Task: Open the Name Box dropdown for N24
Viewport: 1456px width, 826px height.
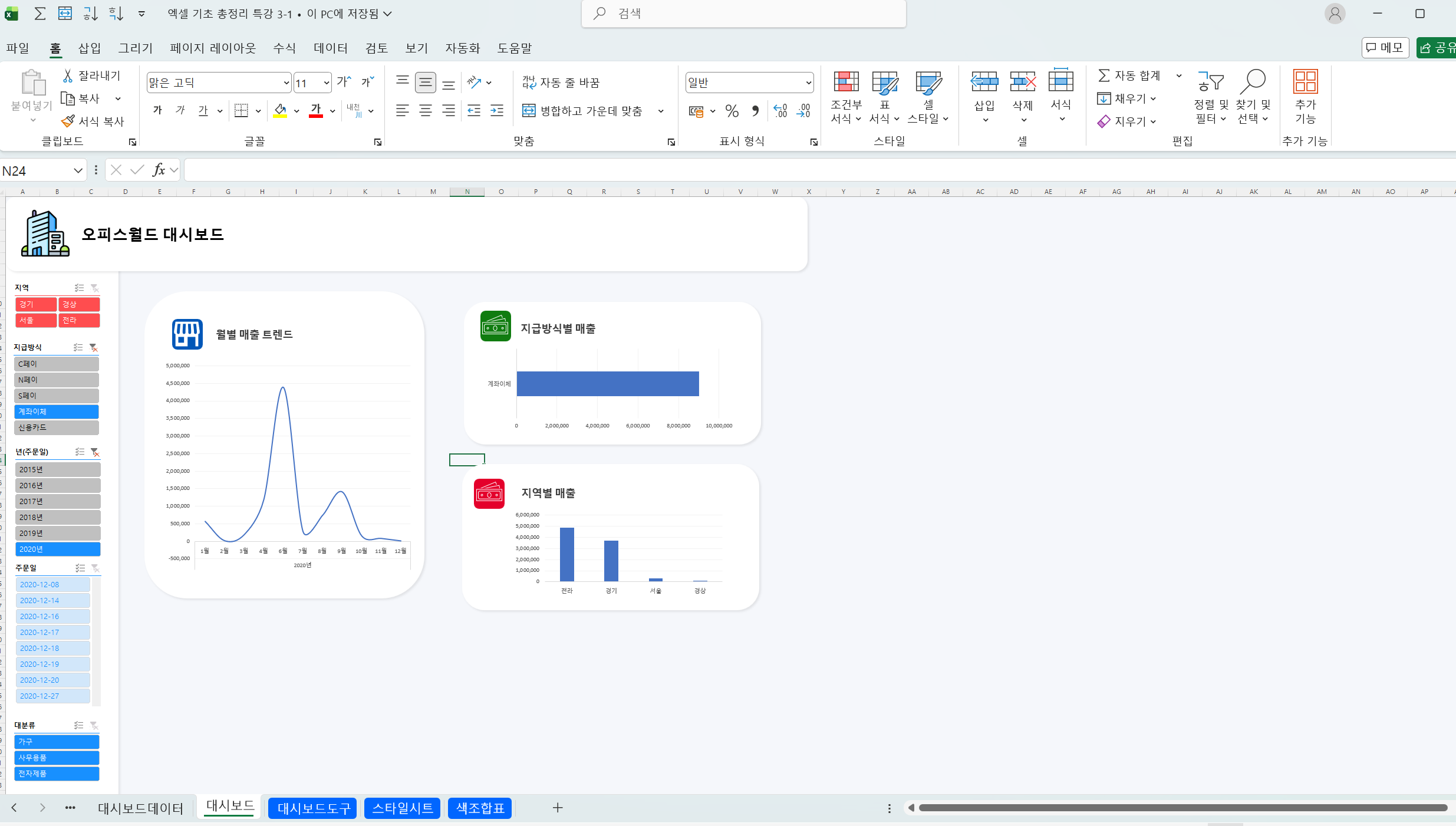Action: click(x=78, y=171)
